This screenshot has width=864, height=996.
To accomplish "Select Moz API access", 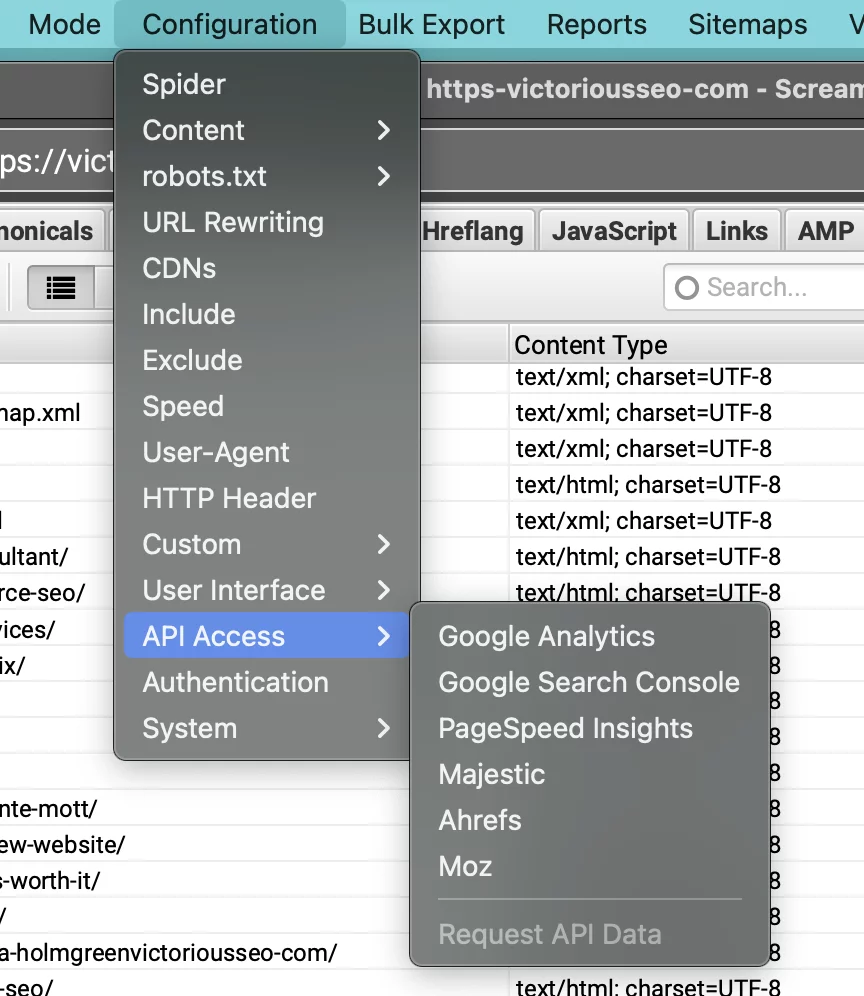I will [590, 866].
